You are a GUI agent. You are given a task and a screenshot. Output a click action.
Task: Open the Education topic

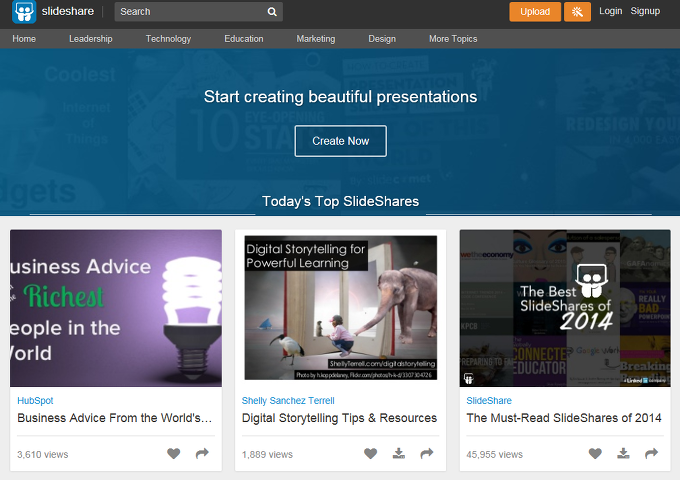pos(244,39)
